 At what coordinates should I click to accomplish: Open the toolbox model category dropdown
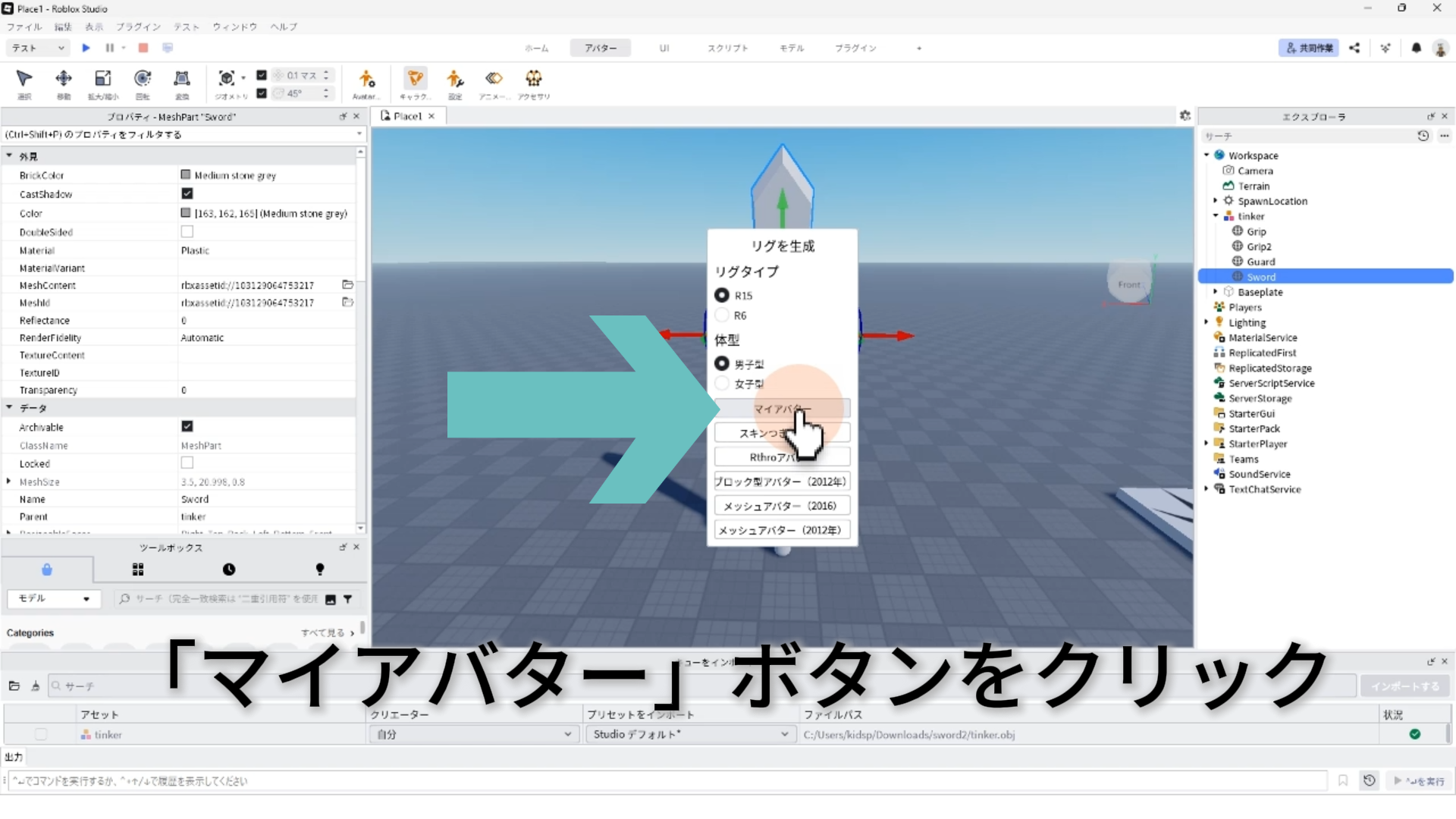(x=53, y=598)
